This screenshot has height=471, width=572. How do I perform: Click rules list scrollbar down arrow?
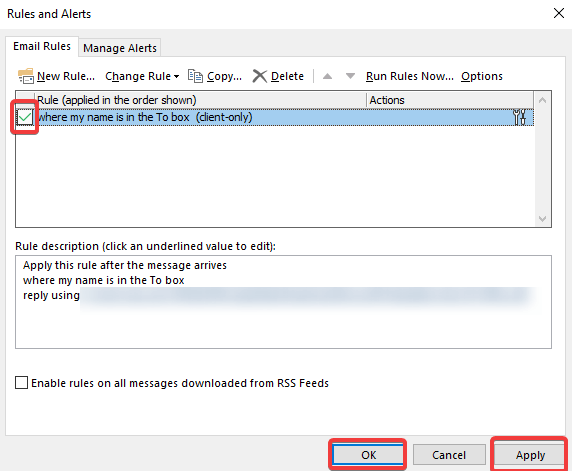coord(542,219)
